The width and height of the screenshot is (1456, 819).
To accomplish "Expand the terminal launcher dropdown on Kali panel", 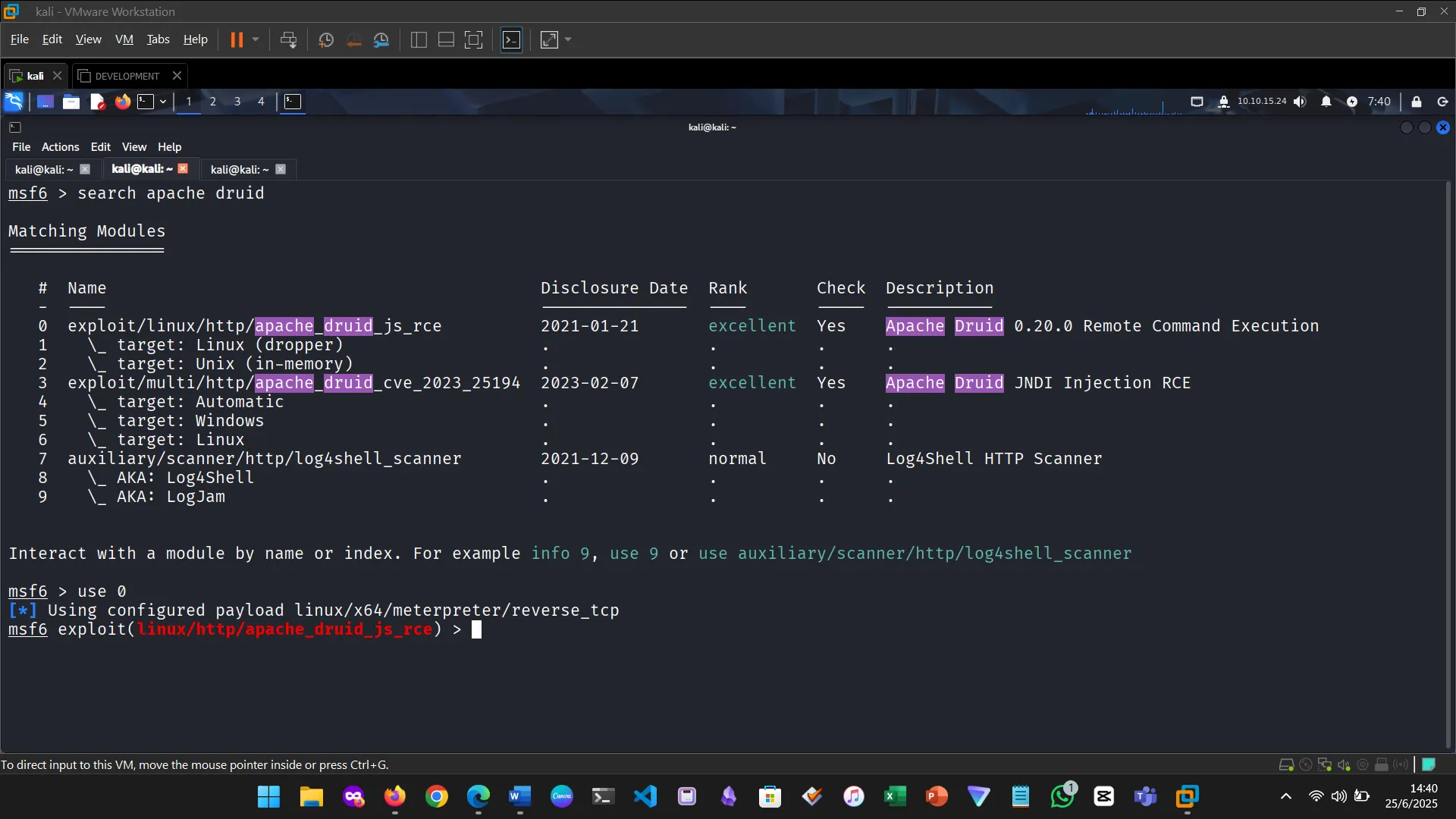I will point(163,101).
